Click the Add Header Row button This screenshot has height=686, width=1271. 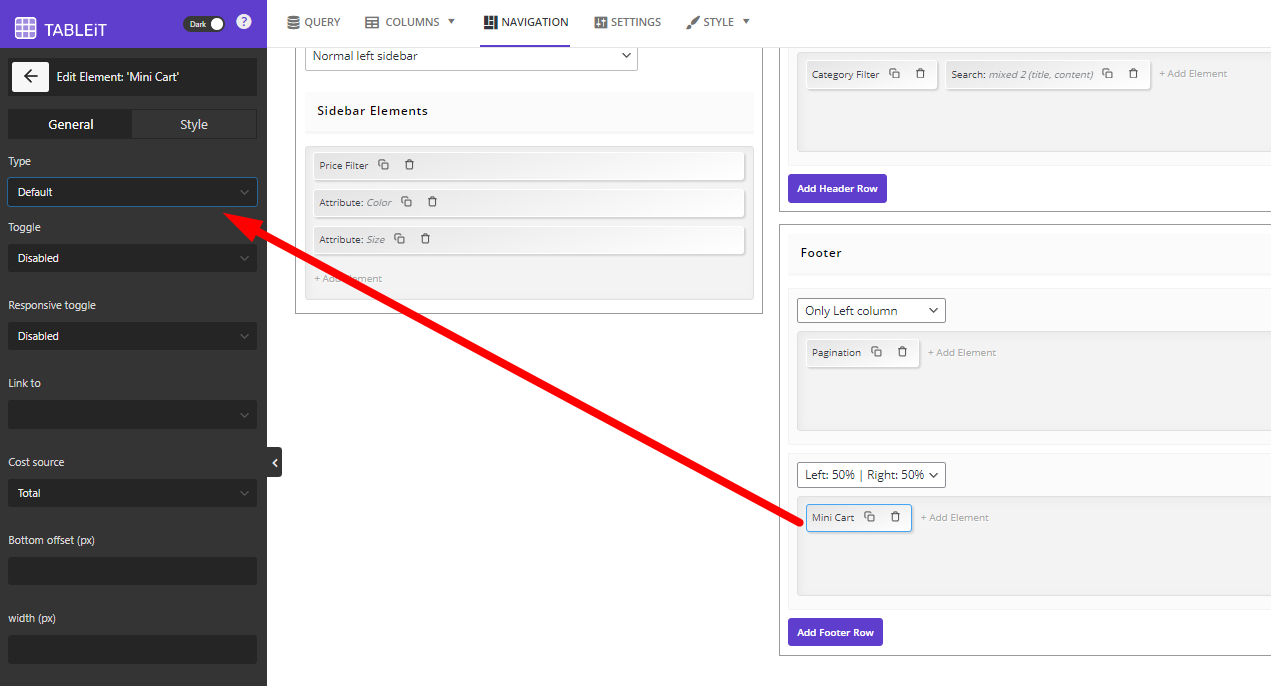tap(836, 188)
